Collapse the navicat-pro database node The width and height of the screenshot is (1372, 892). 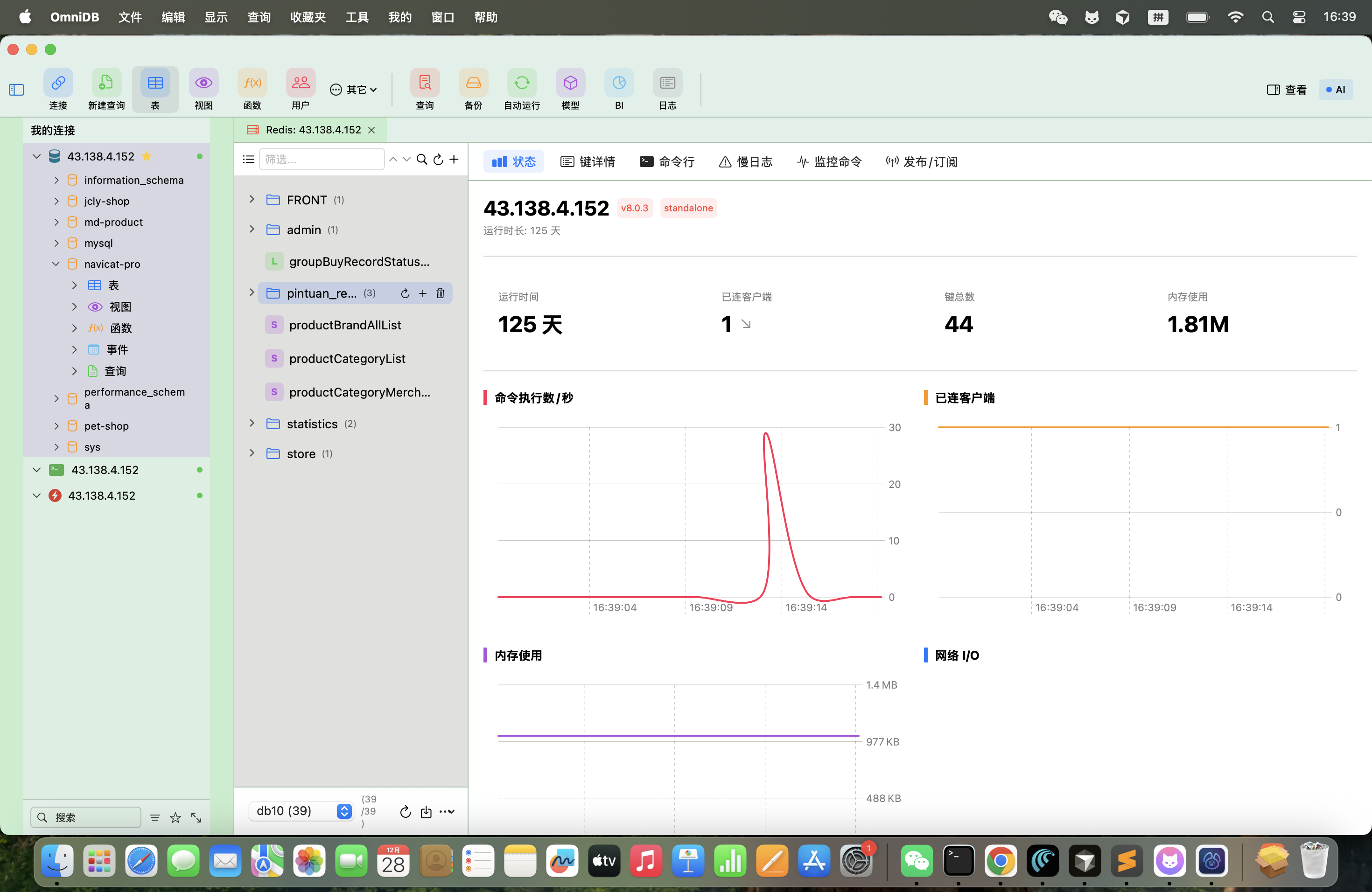coord(56,264)
